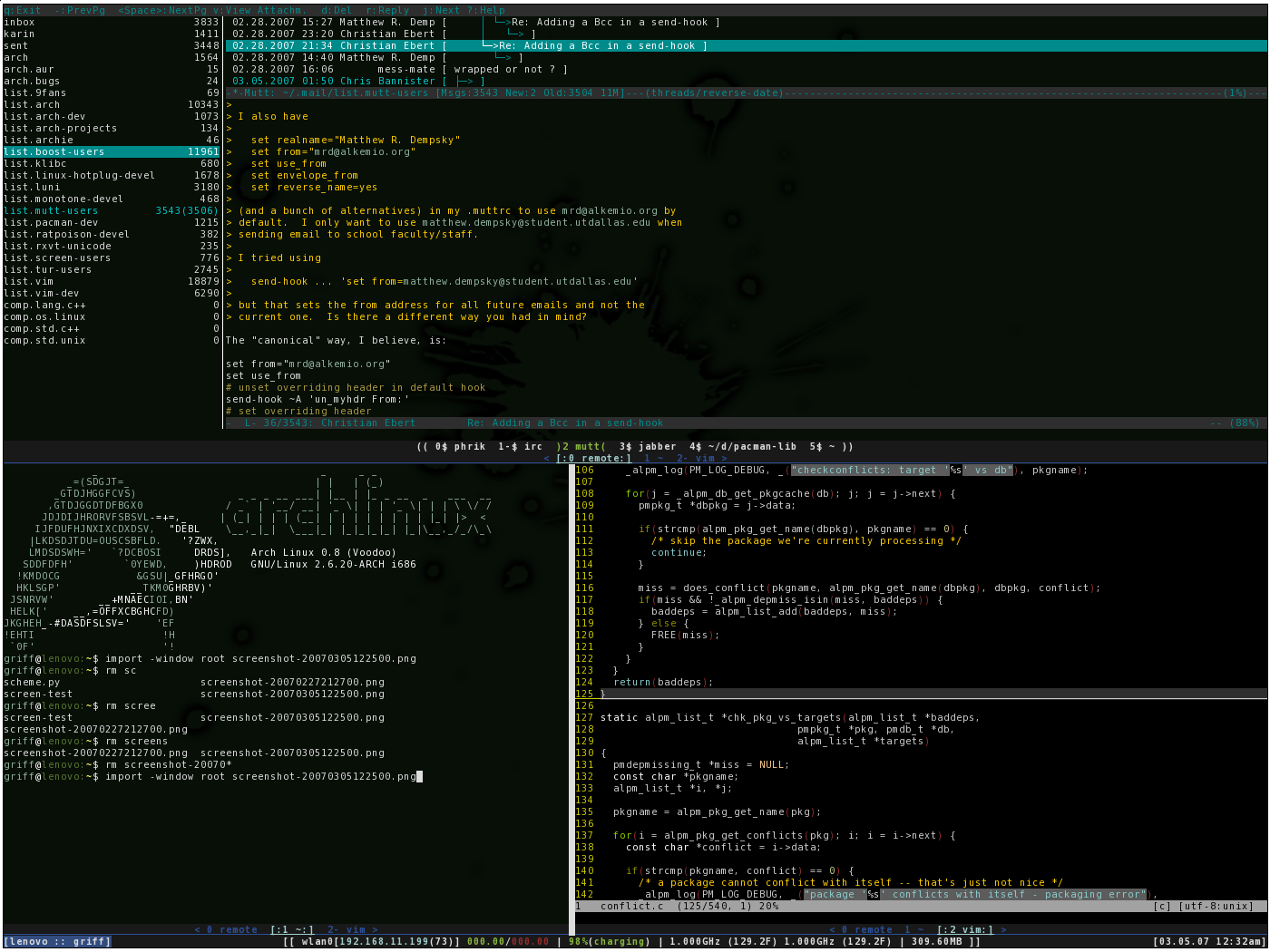Click the date and time '03.05.07 12:32am'
This screenshot has height=952, width=1270.
click(x=1209, y=941)
